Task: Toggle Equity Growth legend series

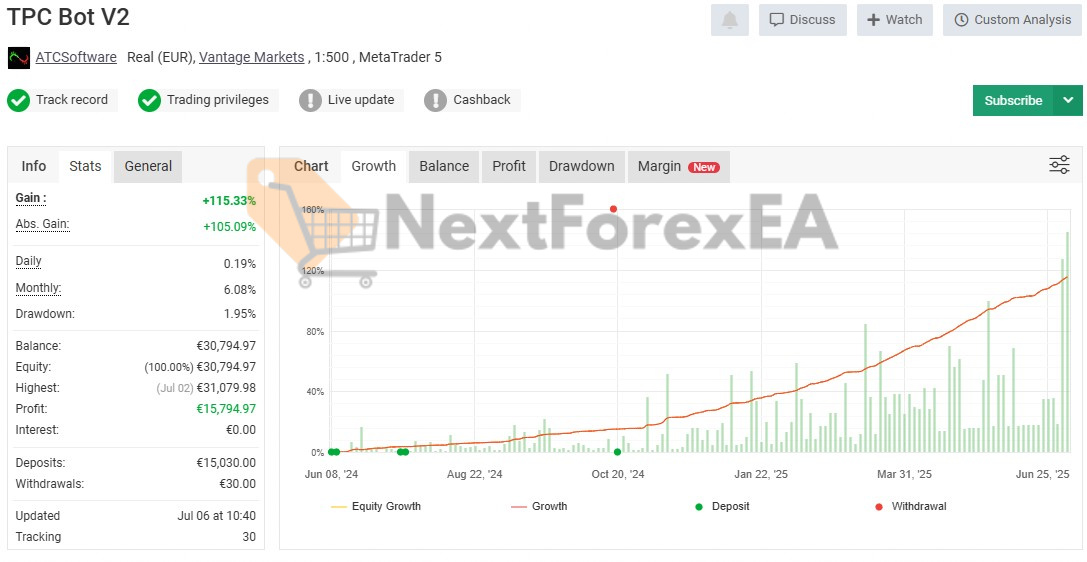Action: pos(376,507)
